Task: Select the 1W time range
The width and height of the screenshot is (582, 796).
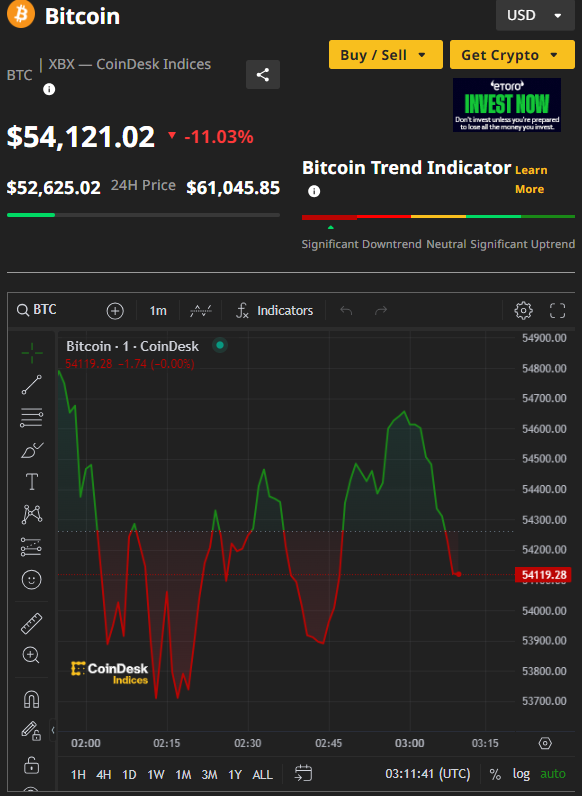Action: (x=156, y=774)
